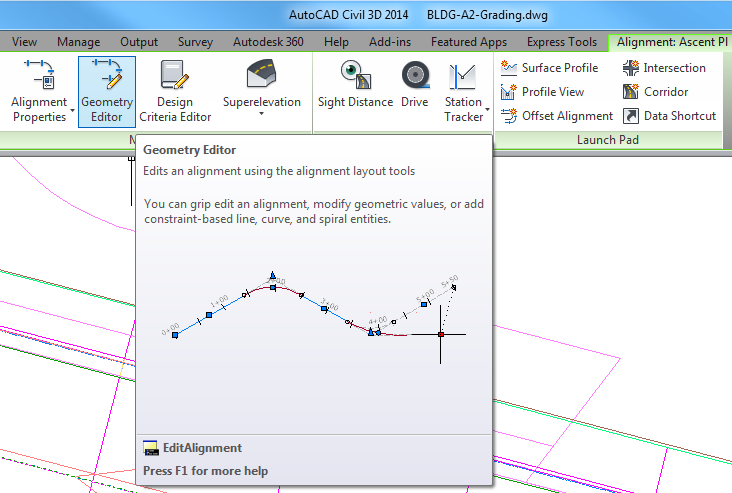This screenshot has height=493, width=732.
Task: Expand the Alignment Properties dropdown arrow
Action: pos(73,111)
